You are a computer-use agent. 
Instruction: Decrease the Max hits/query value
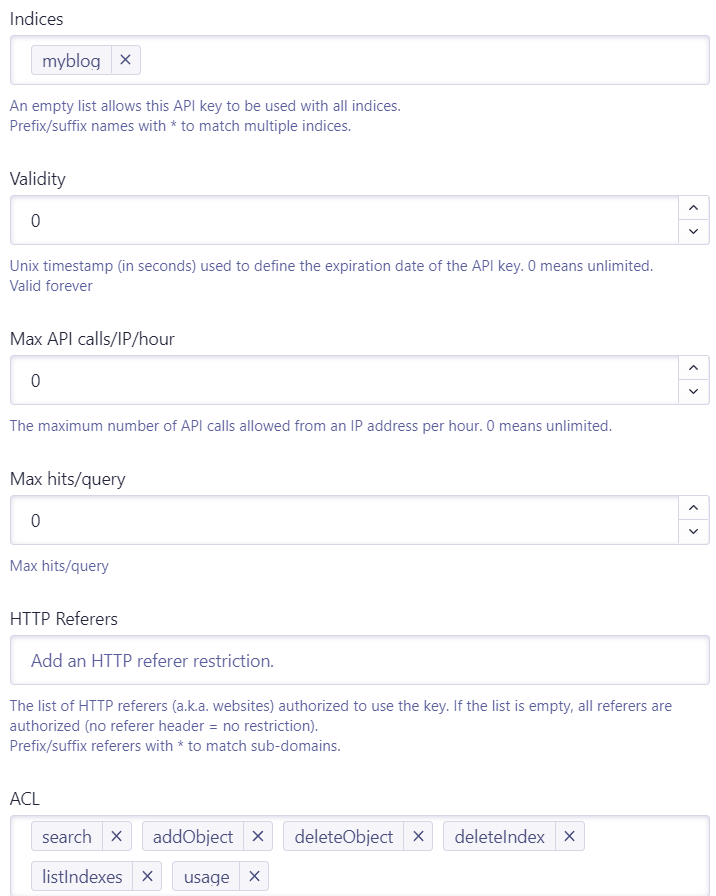[x=693, y=532]
